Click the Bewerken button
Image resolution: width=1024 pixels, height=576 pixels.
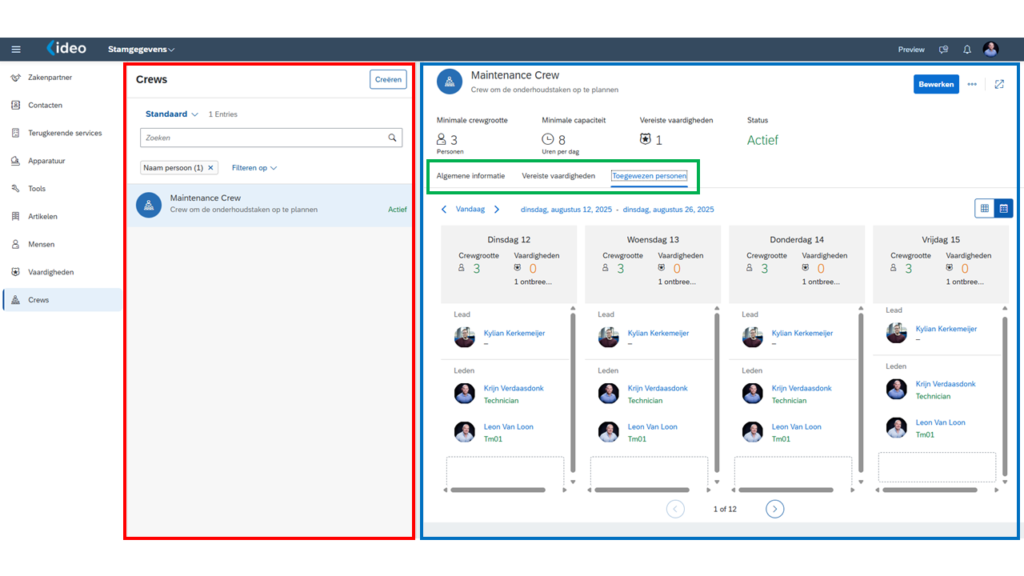(936, 85)
